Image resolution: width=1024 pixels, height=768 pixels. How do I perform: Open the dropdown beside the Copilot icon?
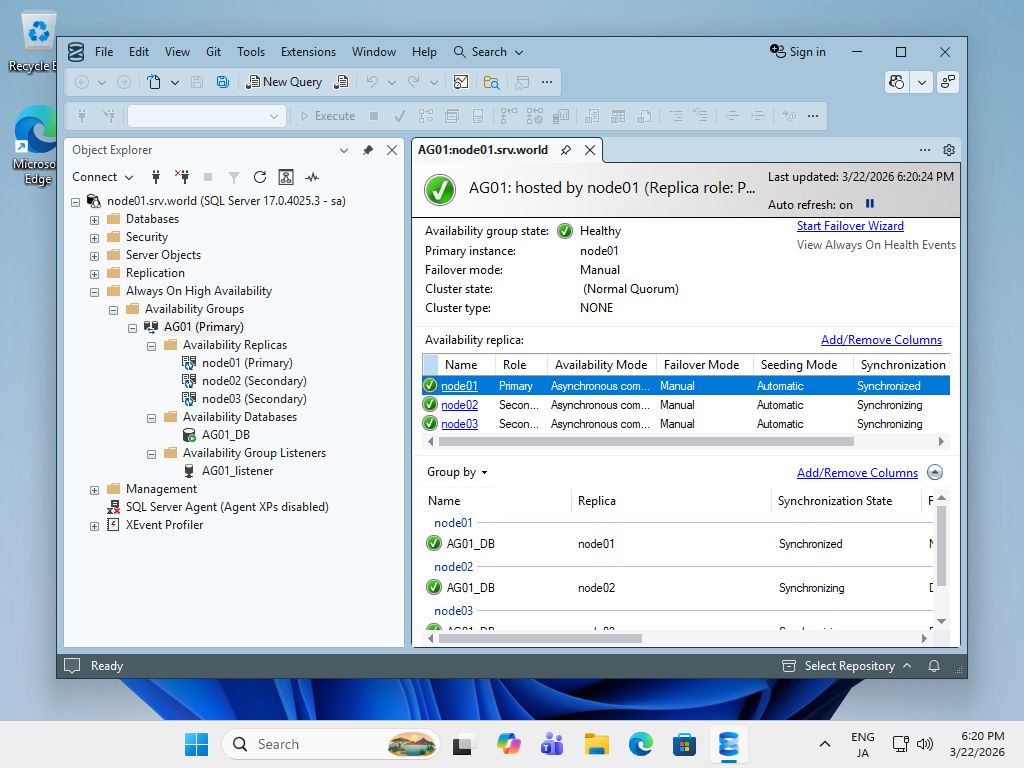point(921,82)
